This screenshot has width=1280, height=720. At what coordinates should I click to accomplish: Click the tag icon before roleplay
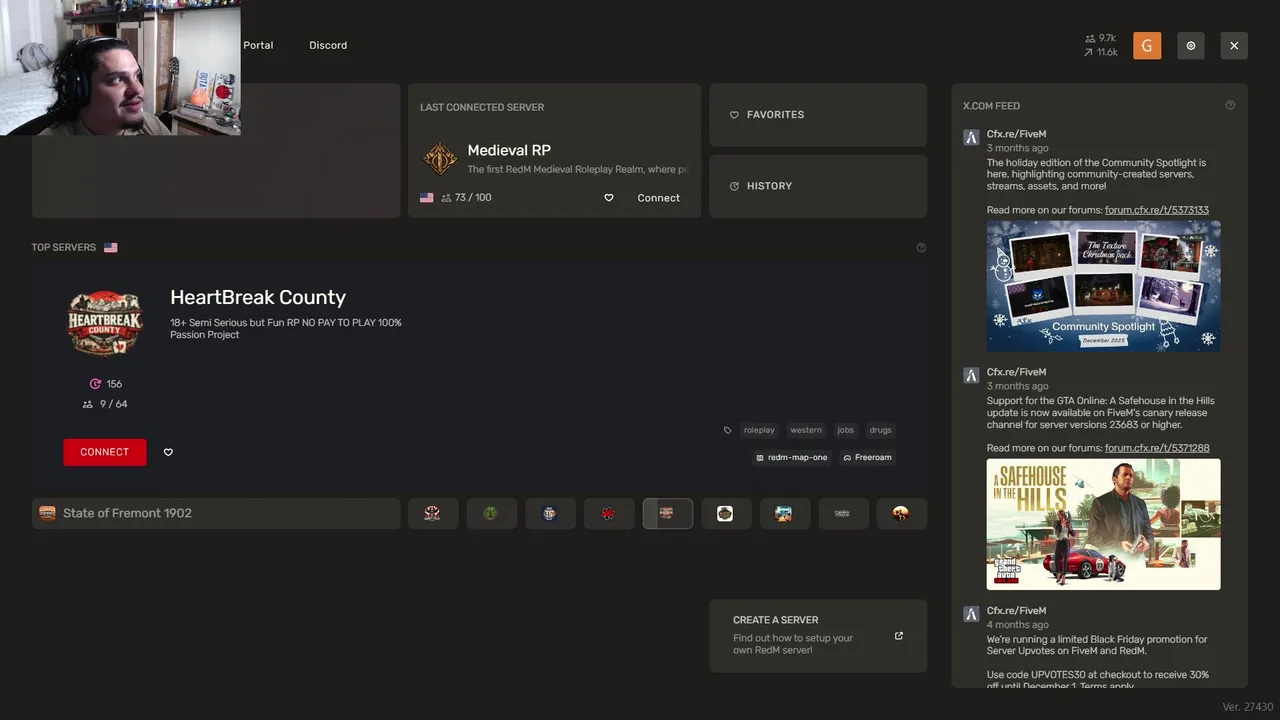click(727, 430)
